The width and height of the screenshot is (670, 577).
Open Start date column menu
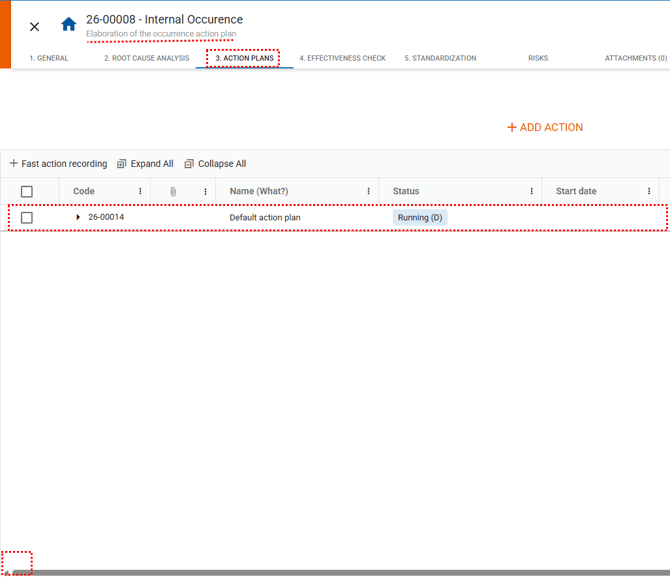pos(649,192)
